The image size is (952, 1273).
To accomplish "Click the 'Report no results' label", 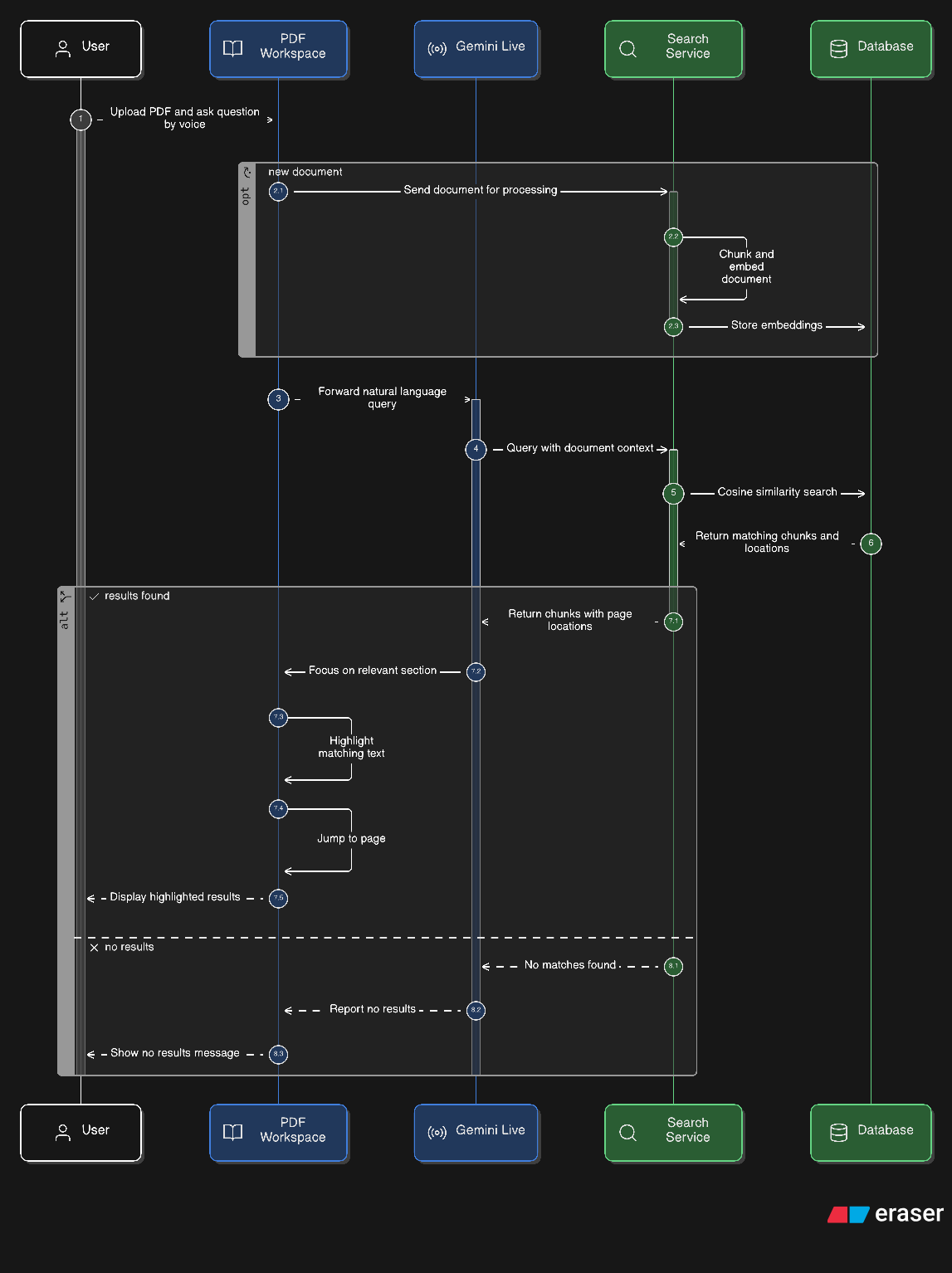I will pos(373,1009).
